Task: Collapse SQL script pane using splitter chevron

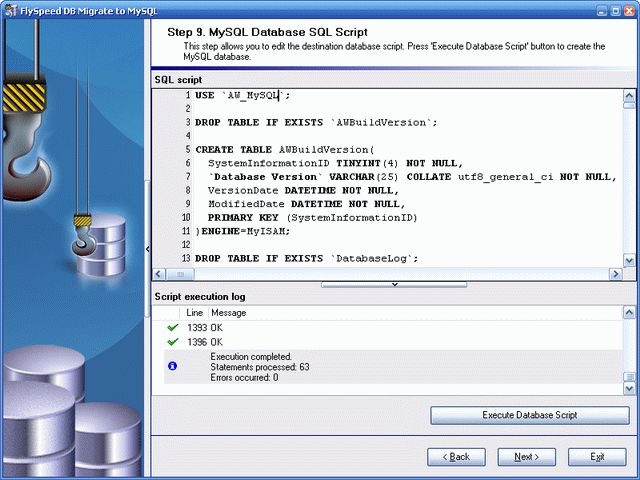Action: (x=394, y=284)
